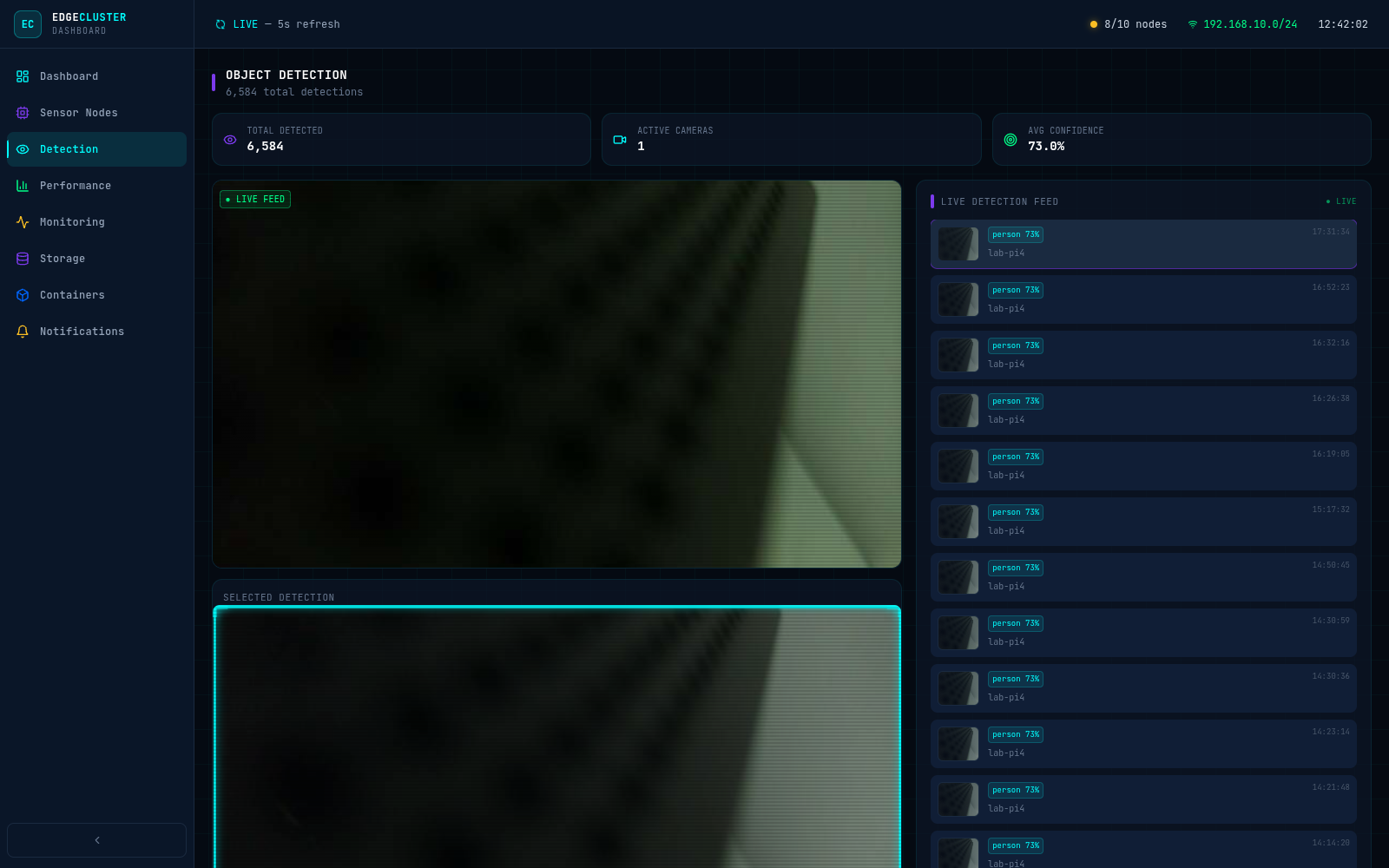Click the 14:21:48 timestamp
Image resolution: width=1389 pixels, height=868 pixels.
[1331, 787]
